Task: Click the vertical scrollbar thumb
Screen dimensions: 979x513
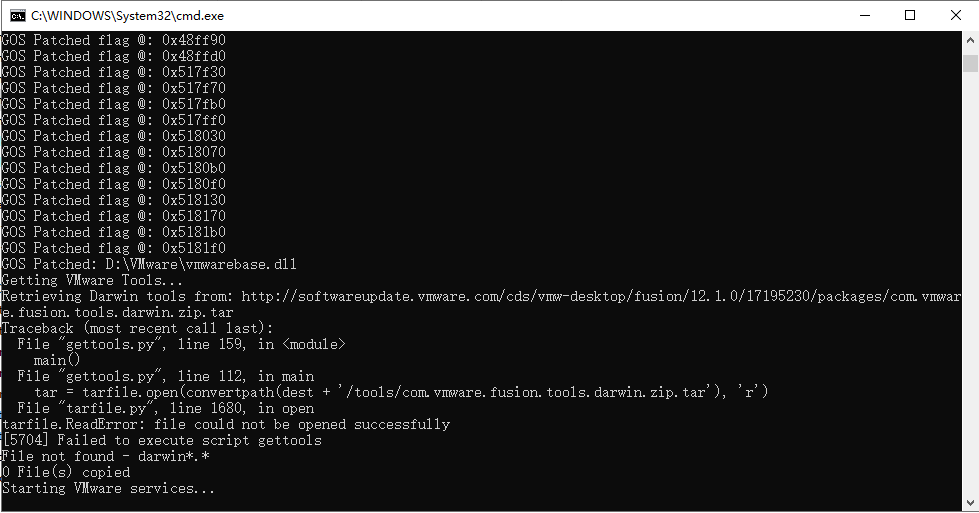Action: tap(970, 64)
